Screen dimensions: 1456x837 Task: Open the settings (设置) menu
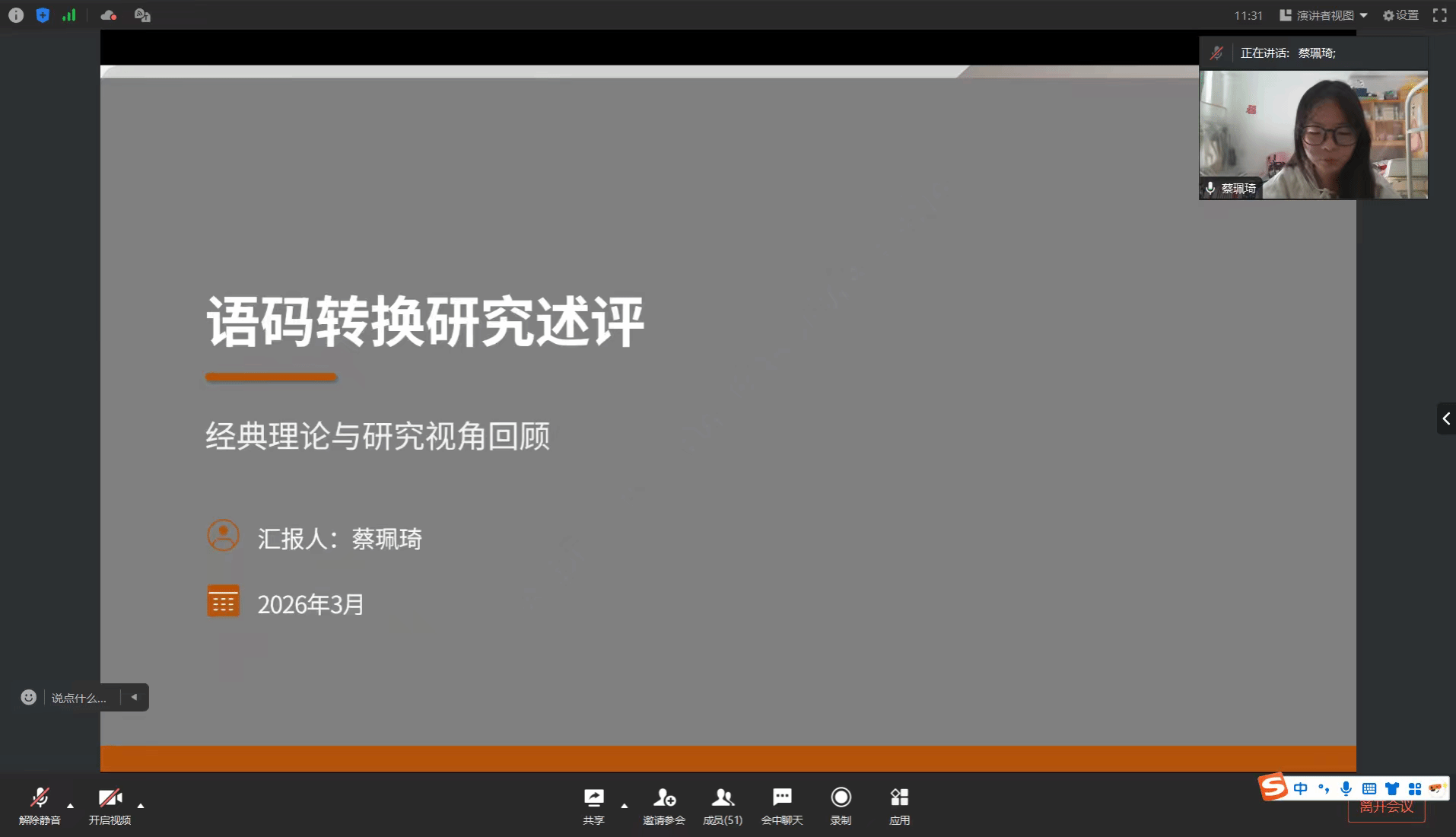coord(1400,15)
